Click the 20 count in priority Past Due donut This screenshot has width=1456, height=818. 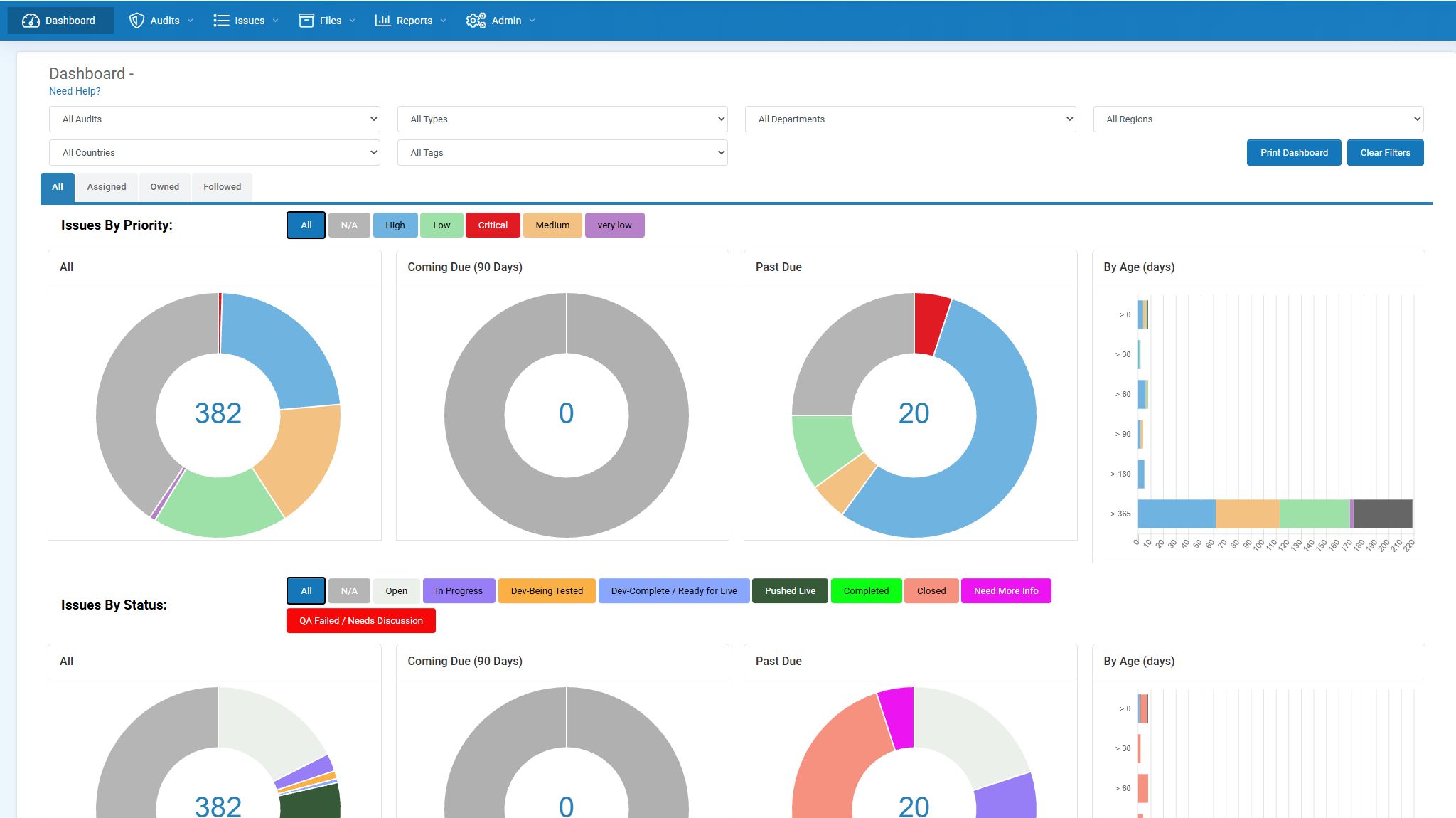coord(914,413)
